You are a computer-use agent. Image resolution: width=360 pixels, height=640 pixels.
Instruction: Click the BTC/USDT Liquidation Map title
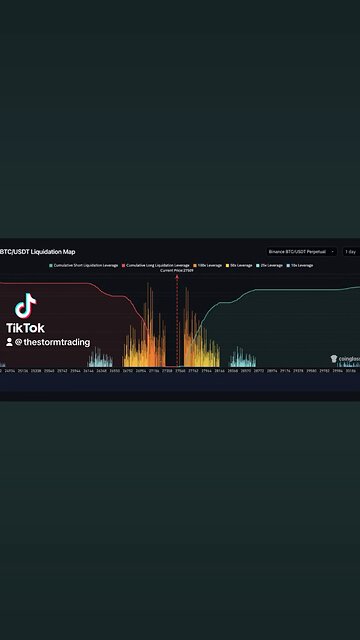(x=38, y=252)
